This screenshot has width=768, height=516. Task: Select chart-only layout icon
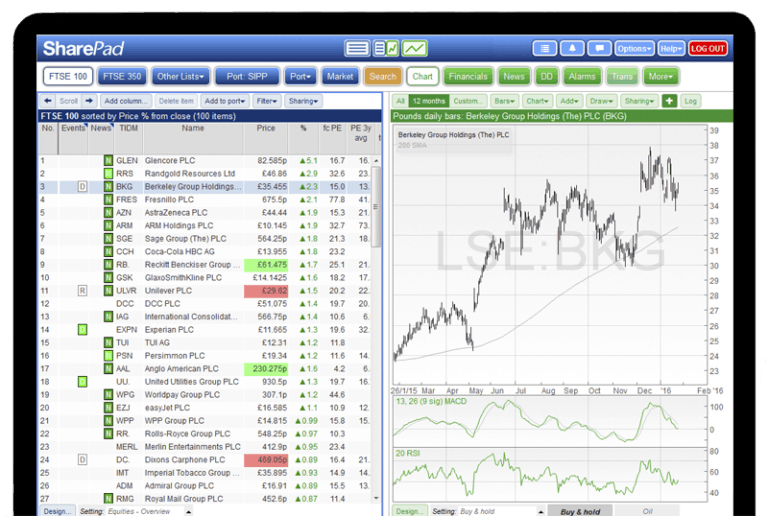[x=414, y=48]
